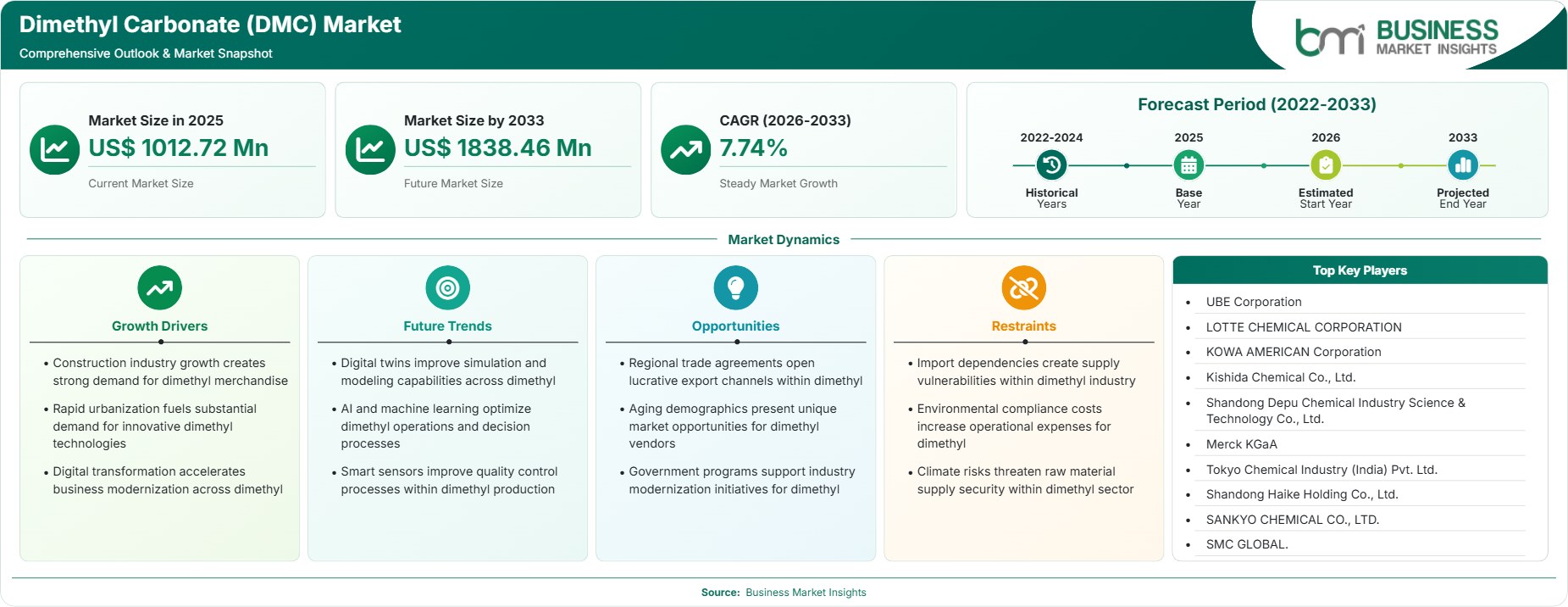Viewport: 1568px width, 607px height.
Task: Click the Government programs support bullet
Action: click(x=741, y=481)
